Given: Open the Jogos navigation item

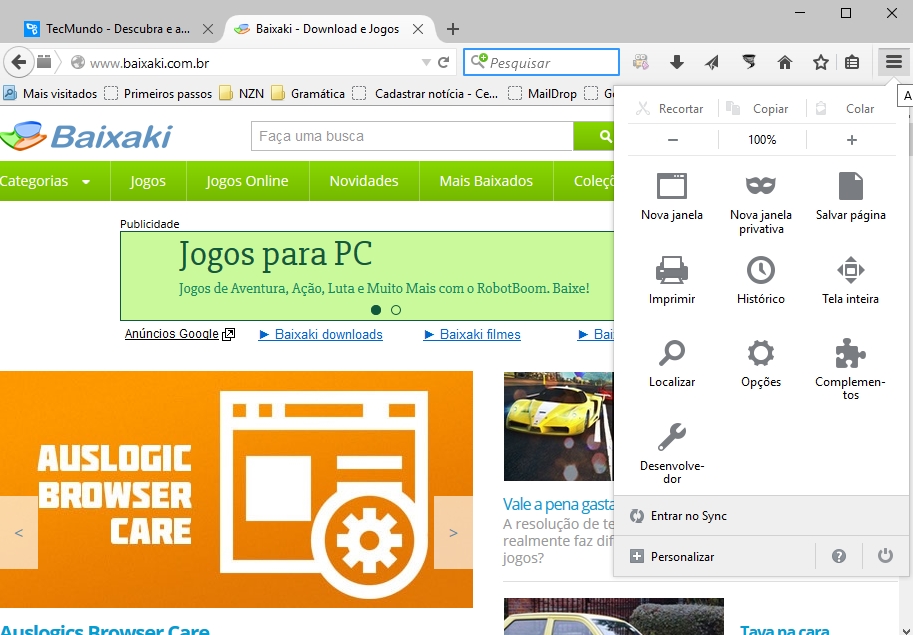Looking at the screenshot, I should pos(148,181).
